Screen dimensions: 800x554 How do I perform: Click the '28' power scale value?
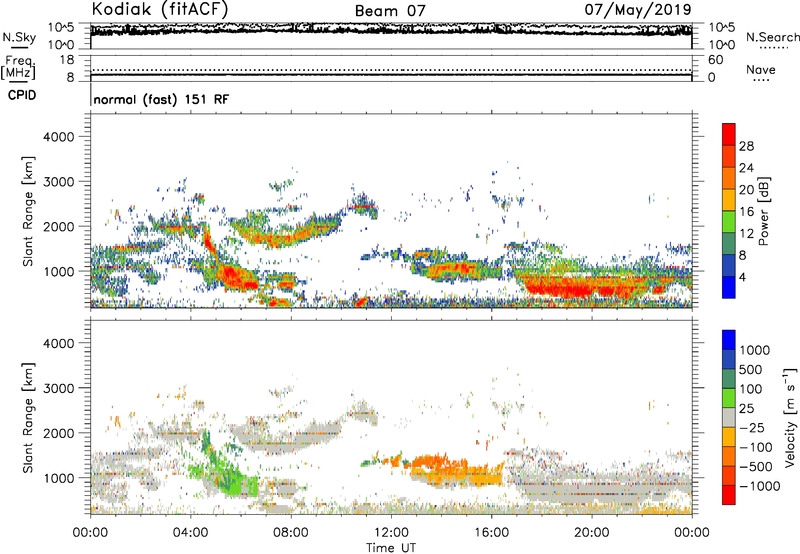point(746,146)
